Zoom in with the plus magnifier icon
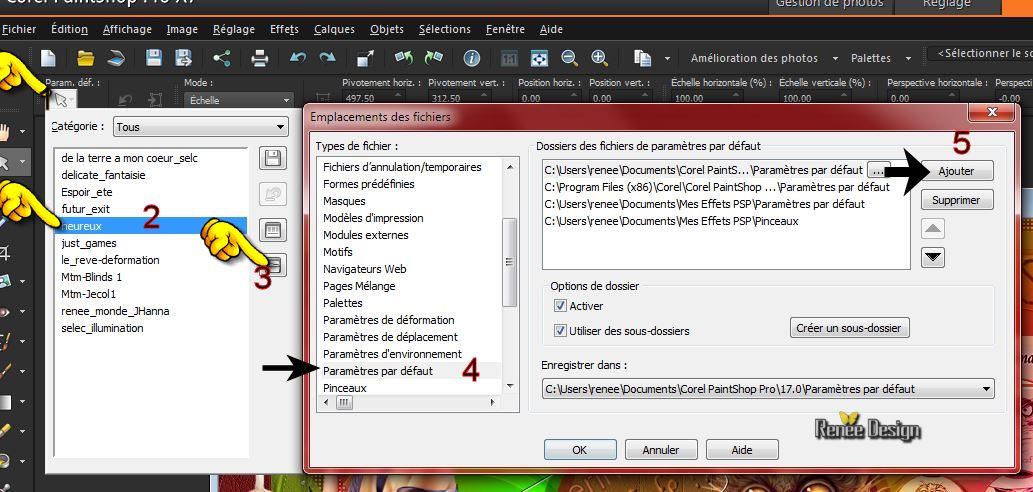The image size is (1033, 492). point(600,58)
